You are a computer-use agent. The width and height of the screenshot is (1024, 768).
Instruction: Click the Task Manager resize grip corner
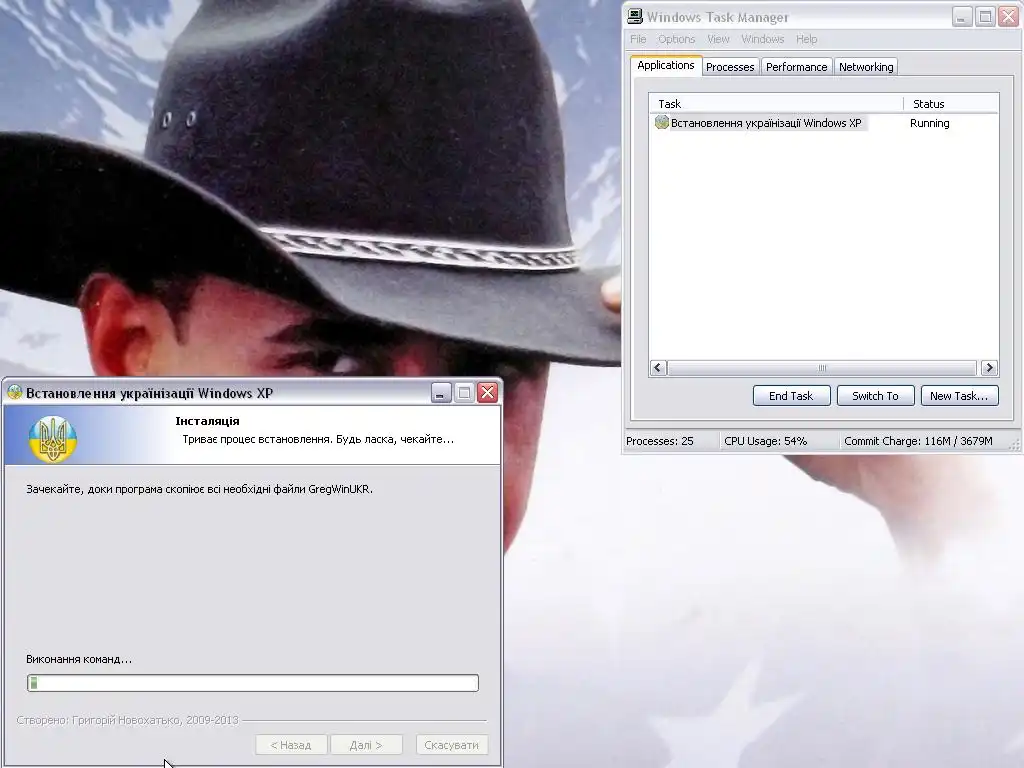(1014, 445)
